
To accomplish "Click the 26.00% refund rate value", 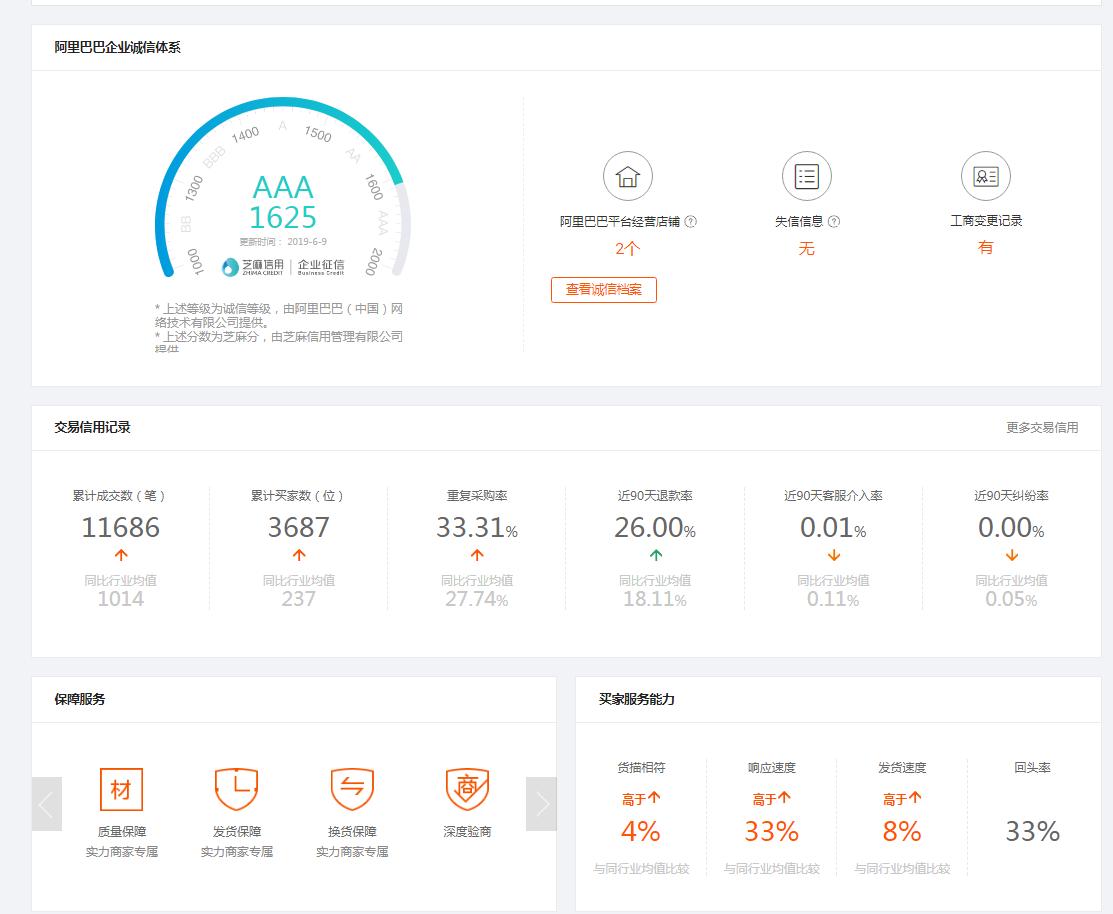I will coord(655,527).
